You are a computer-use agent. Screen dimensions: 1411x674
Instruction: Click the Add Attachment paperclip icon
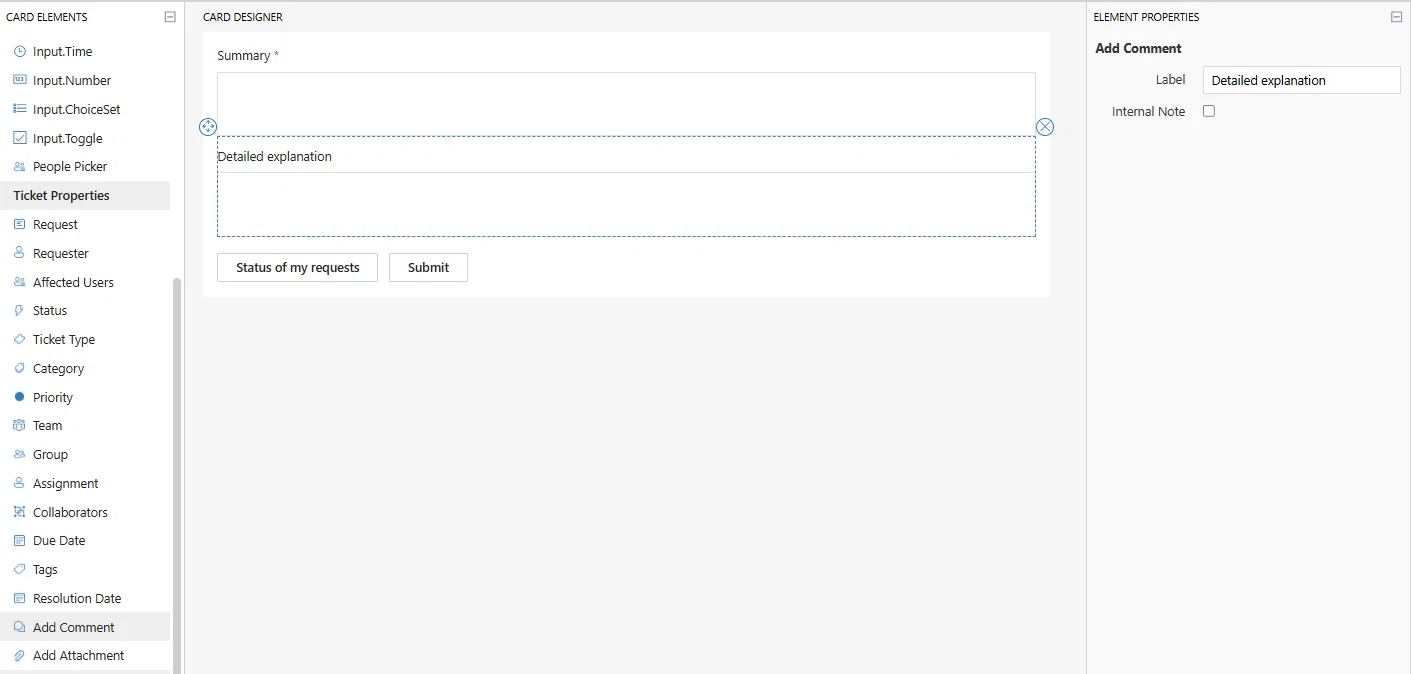[19, 655]
